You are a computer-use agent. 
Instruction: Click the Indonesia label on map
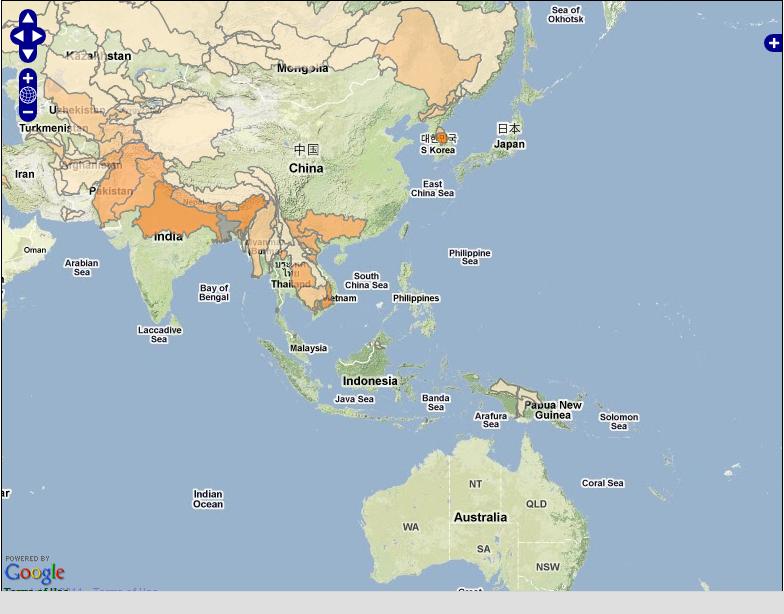370,381
